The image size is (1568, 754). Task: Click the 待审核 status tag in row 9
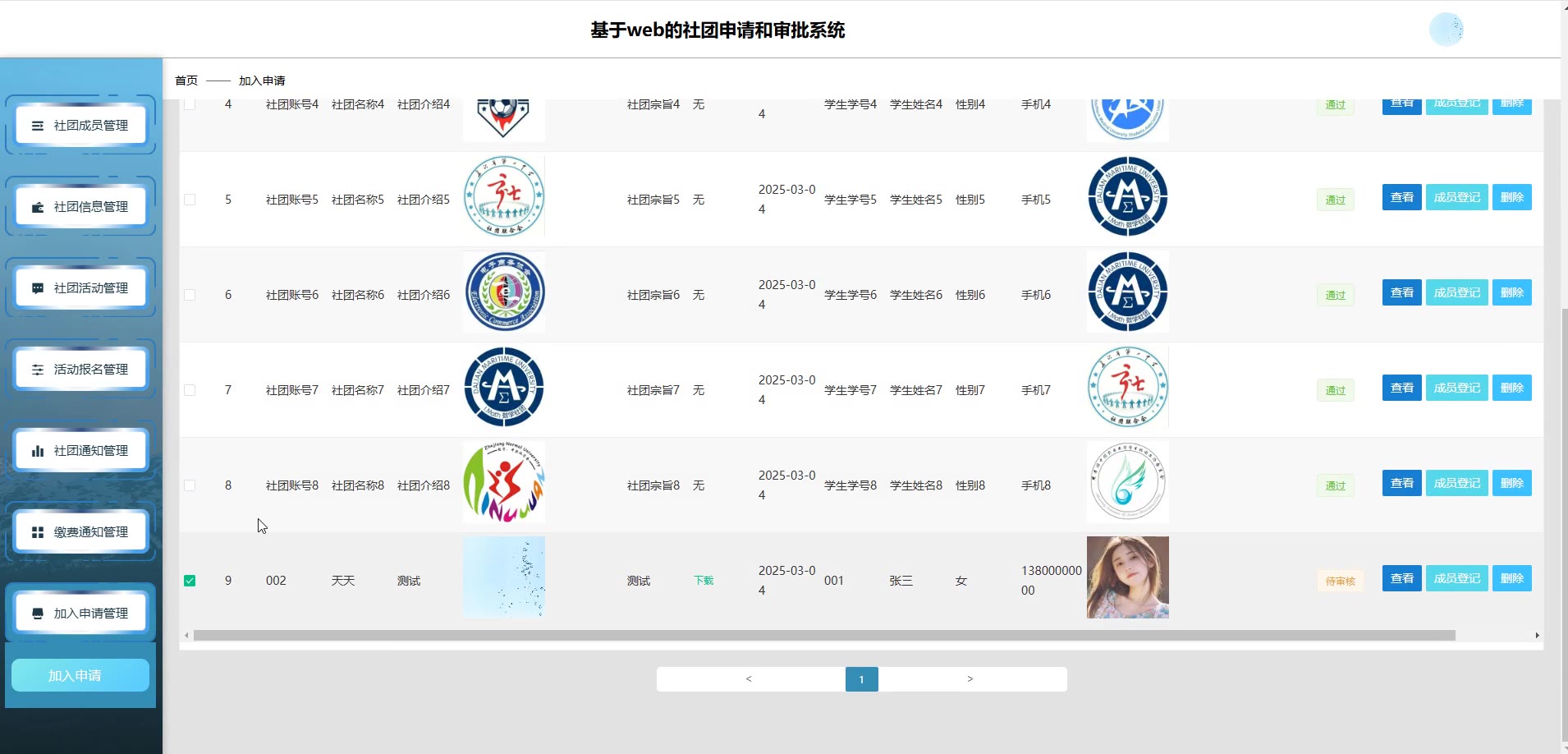pos(1341,582)
